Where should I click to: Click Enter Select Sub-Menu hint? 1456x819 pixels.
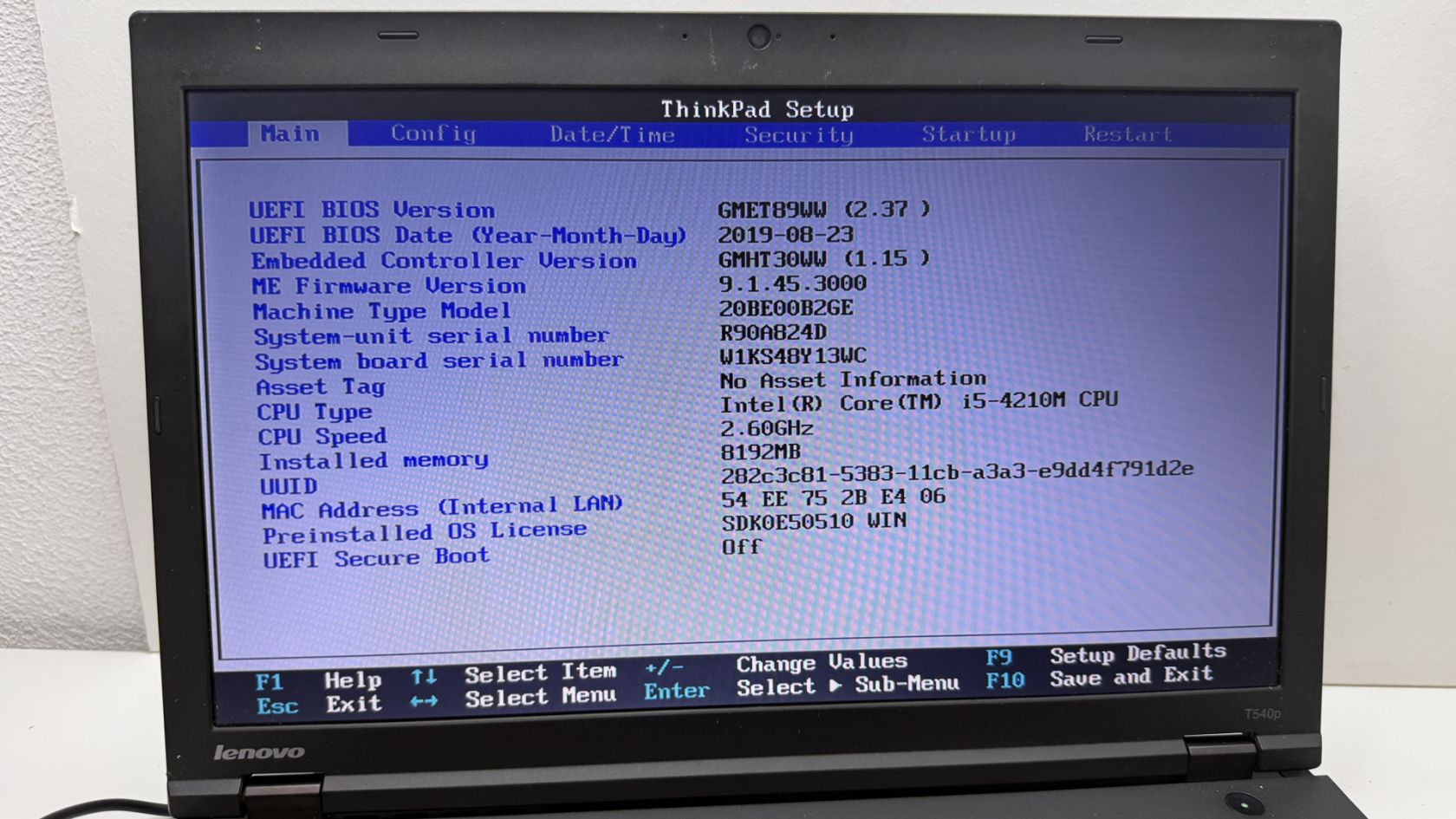pos(802,688)
